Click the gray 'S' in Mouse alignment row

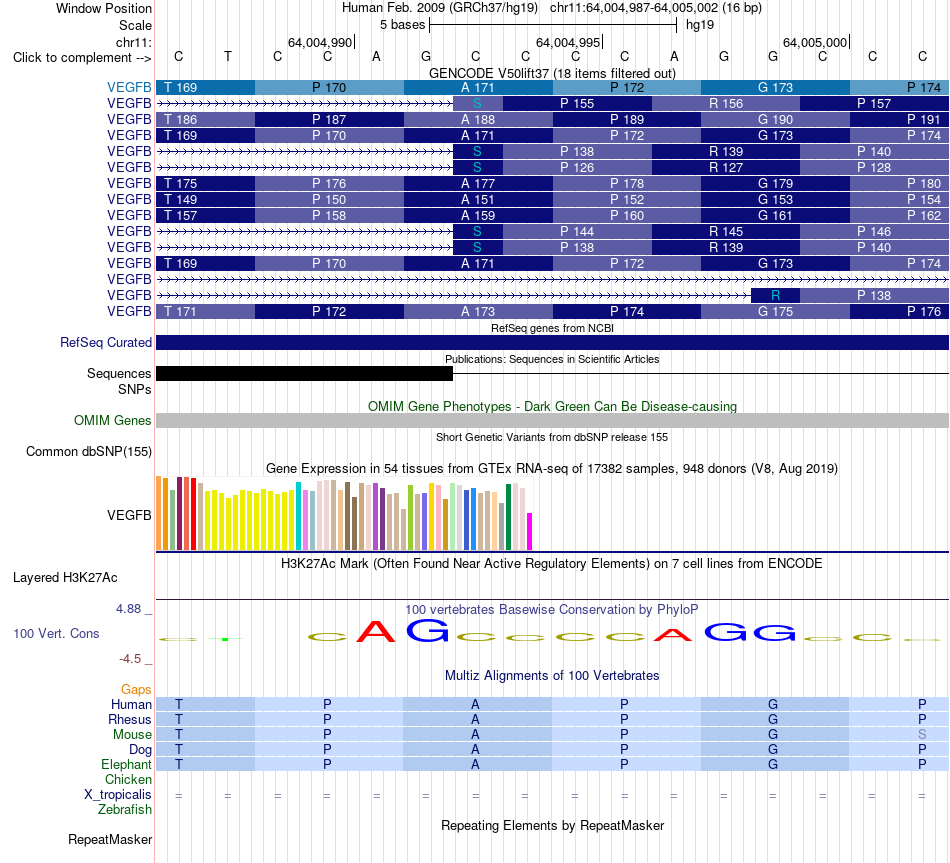pos(922,735)
